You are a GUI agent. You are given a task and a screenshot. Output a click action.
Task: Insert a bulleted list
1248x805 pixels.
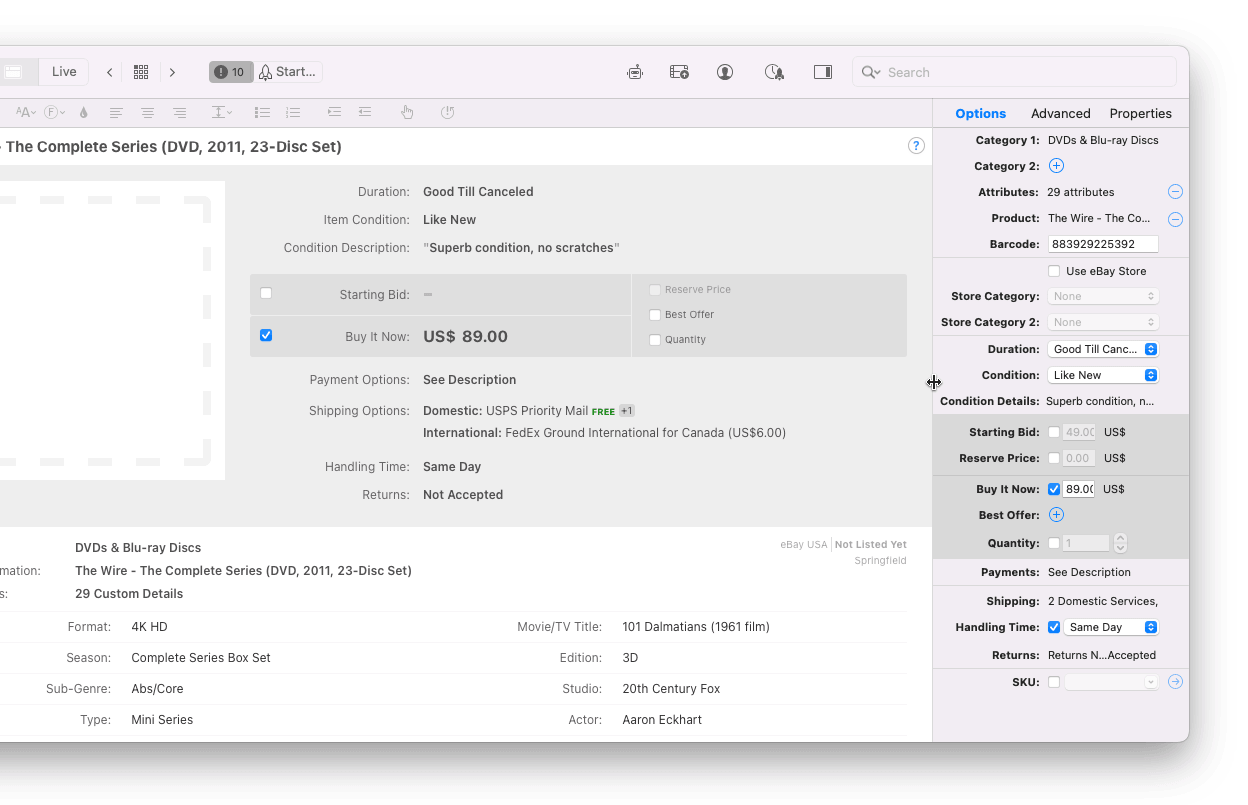(x=262, y=113)
